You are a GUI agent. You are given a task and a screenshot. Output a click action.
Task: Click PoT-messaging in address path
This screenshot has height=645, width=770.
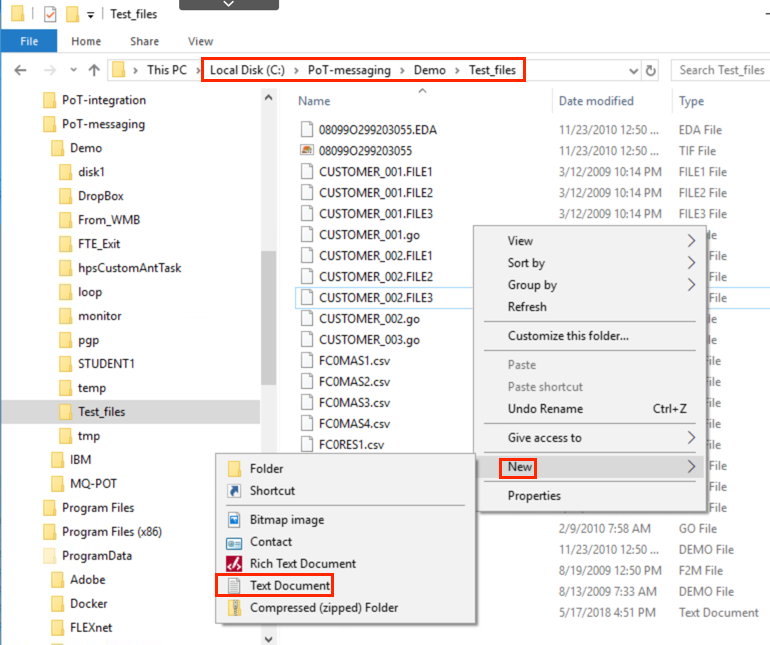(x=349, y=70)
